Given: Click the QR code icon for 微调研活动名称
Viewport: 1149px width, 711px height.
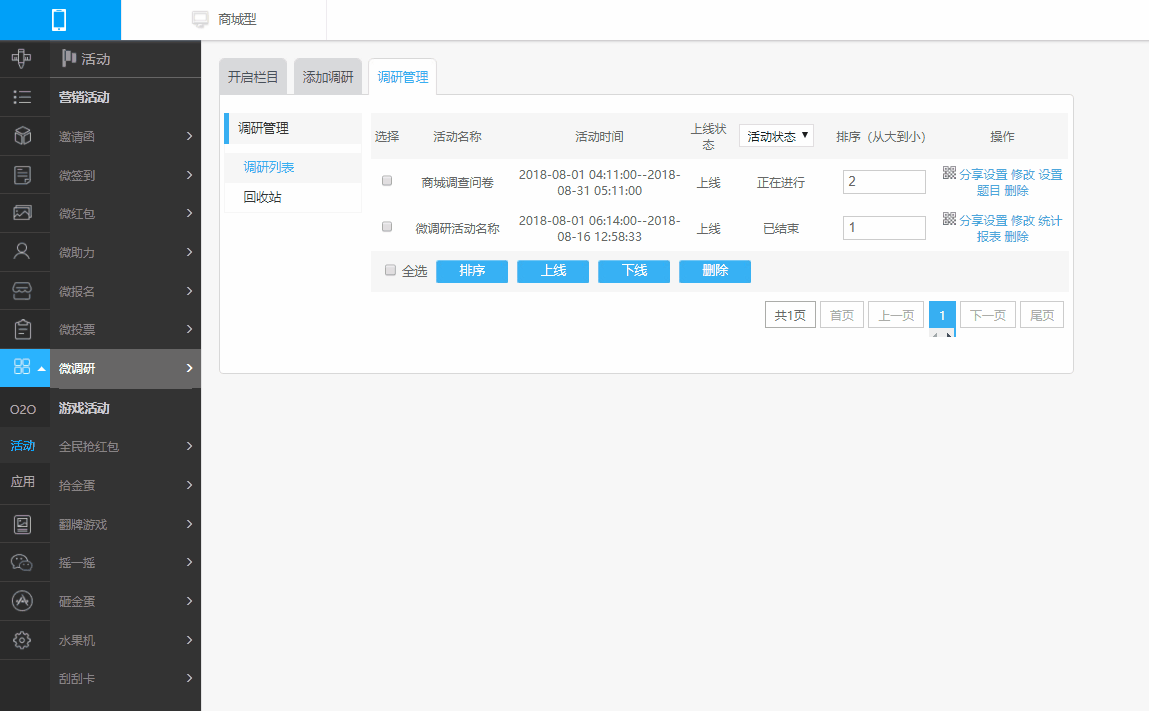Looking at the screenshot, I should pyautogui.click(x=949, y=220).
